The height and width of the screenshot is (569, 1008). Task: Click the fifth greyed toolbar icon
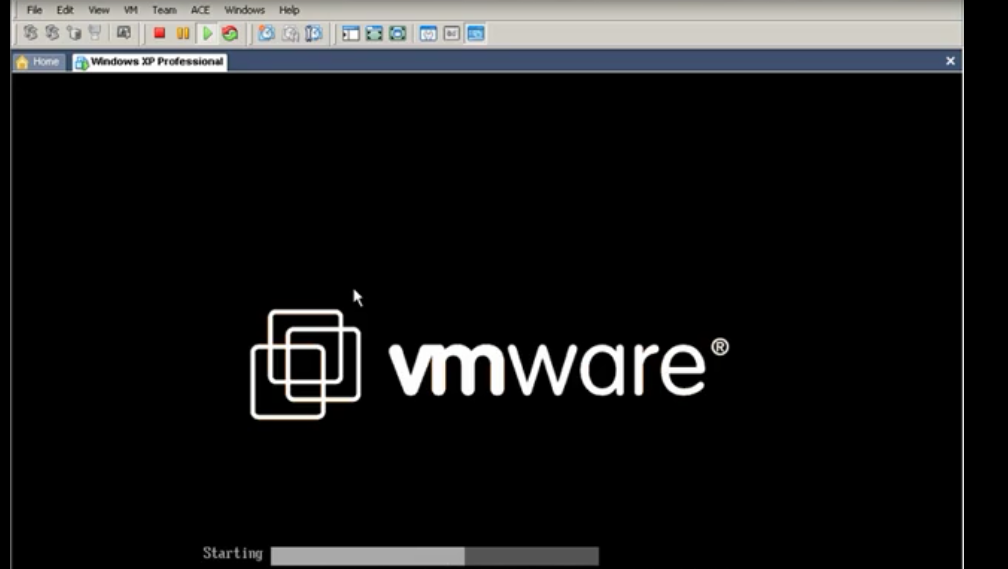click(x=123, y=33)
